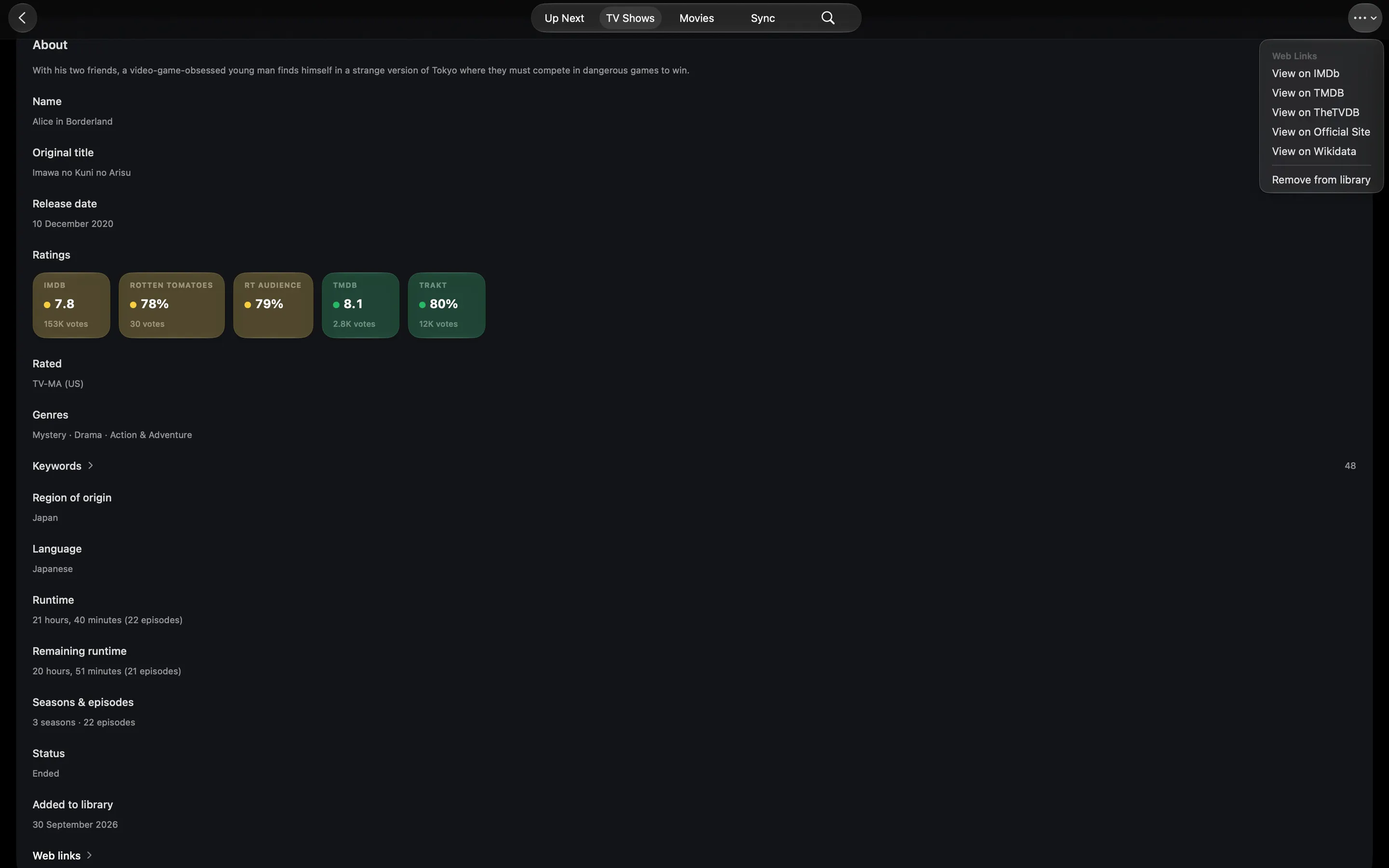Screen dimensions: 1389x868
Task: Click the chevron next to Keywords
Action: [90, 465]
